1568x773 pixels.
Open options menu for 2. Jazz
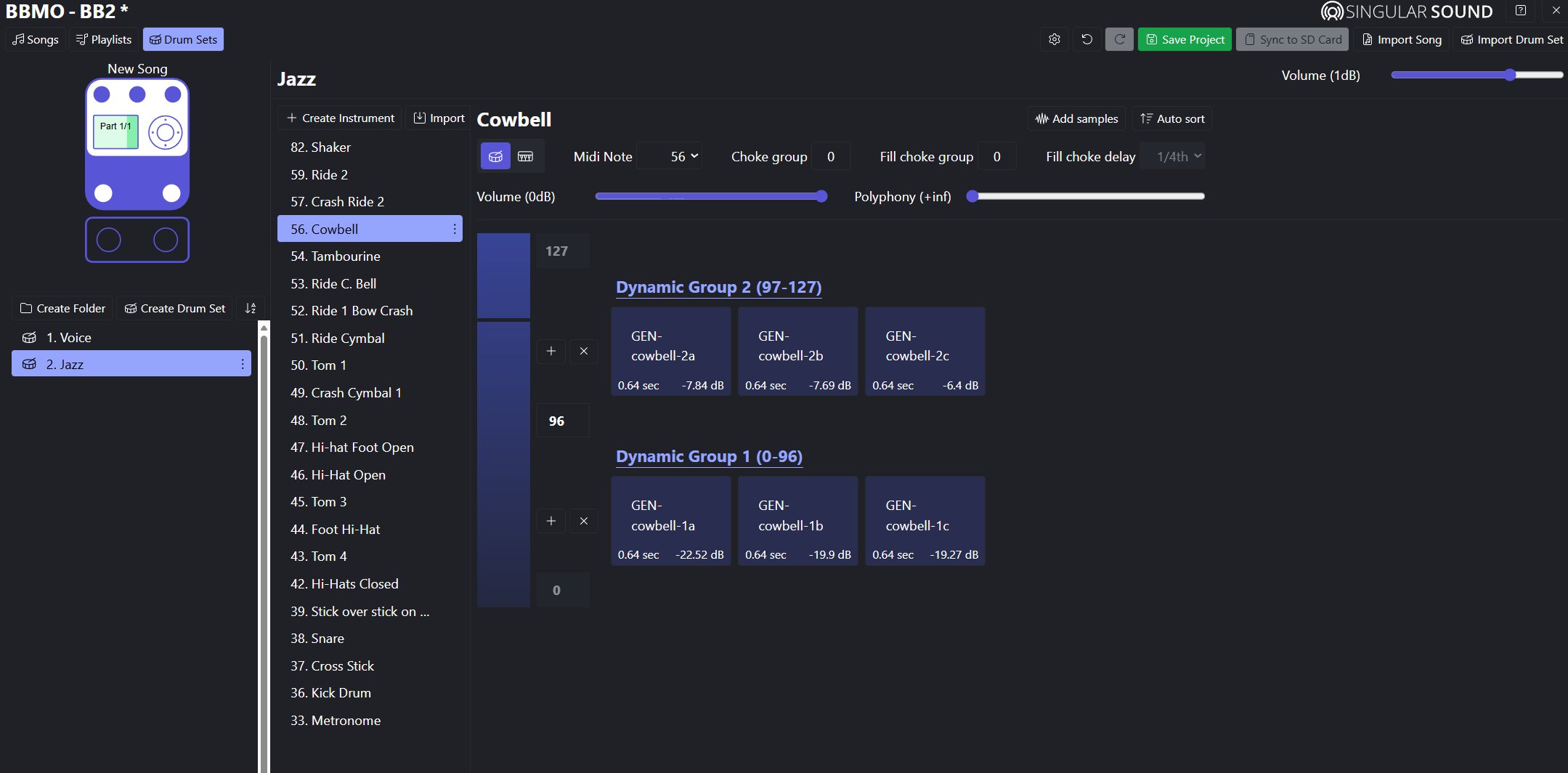click(x=243, y=364)
